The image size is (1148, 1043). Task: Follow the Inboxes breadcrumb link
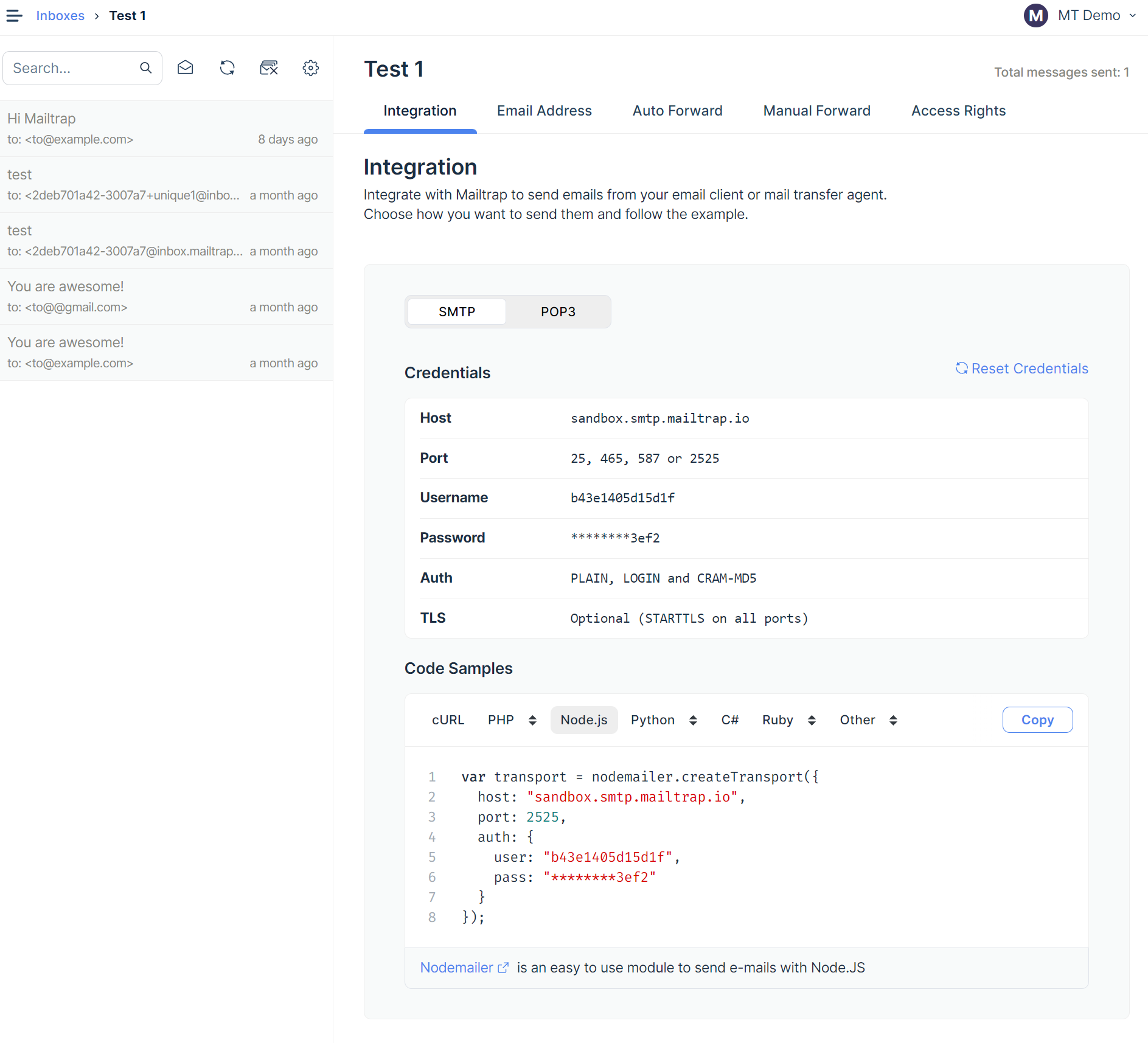[60, 15]
